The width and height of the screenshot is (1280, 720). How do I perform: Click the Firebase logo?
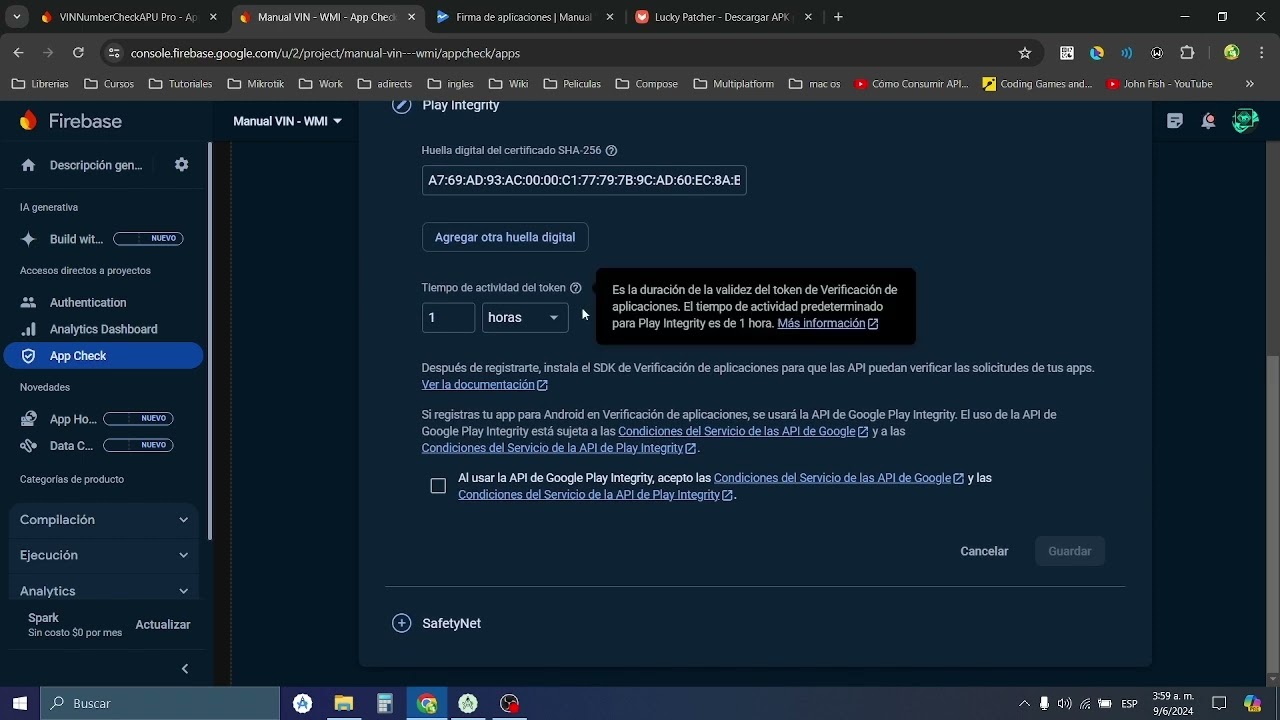click(71, 121)
